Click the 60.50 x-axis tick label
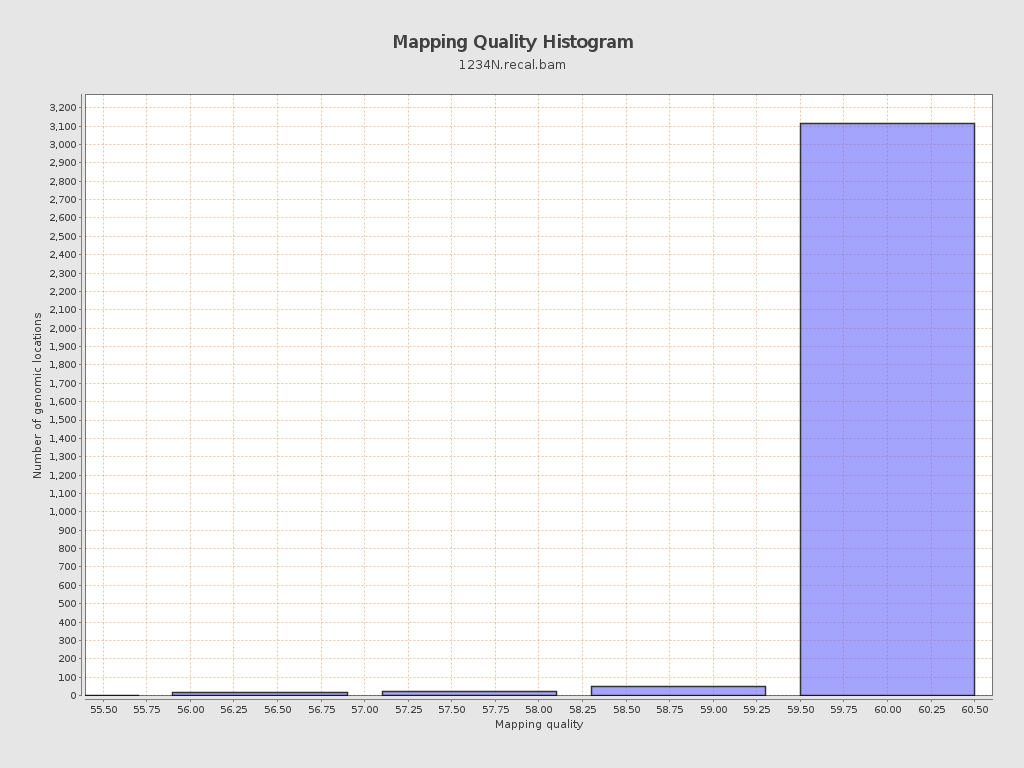The height and width of the screenshot is (768, 1024). tap(974, 709)
